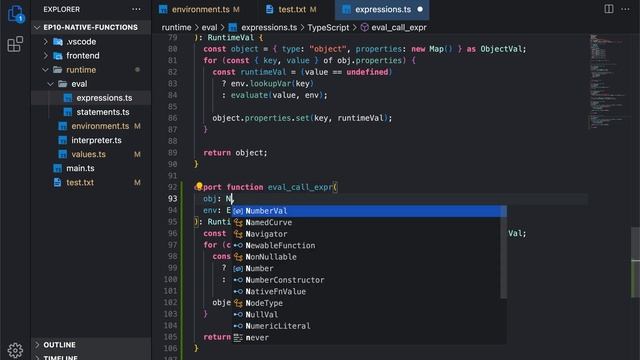Click the lightbulb quick fix icon
The image size is (640, 360).
pyautogui.click(x=199, y=186)
